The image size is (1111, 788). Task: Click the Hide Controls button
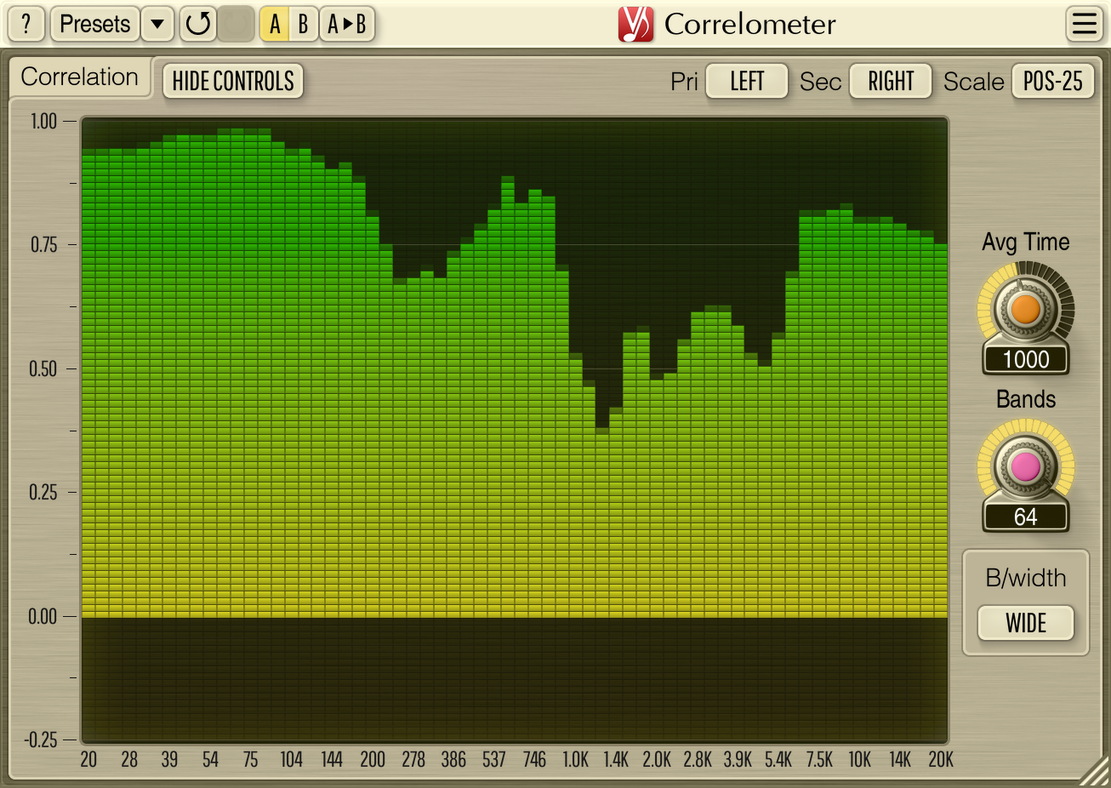point(232,82)
